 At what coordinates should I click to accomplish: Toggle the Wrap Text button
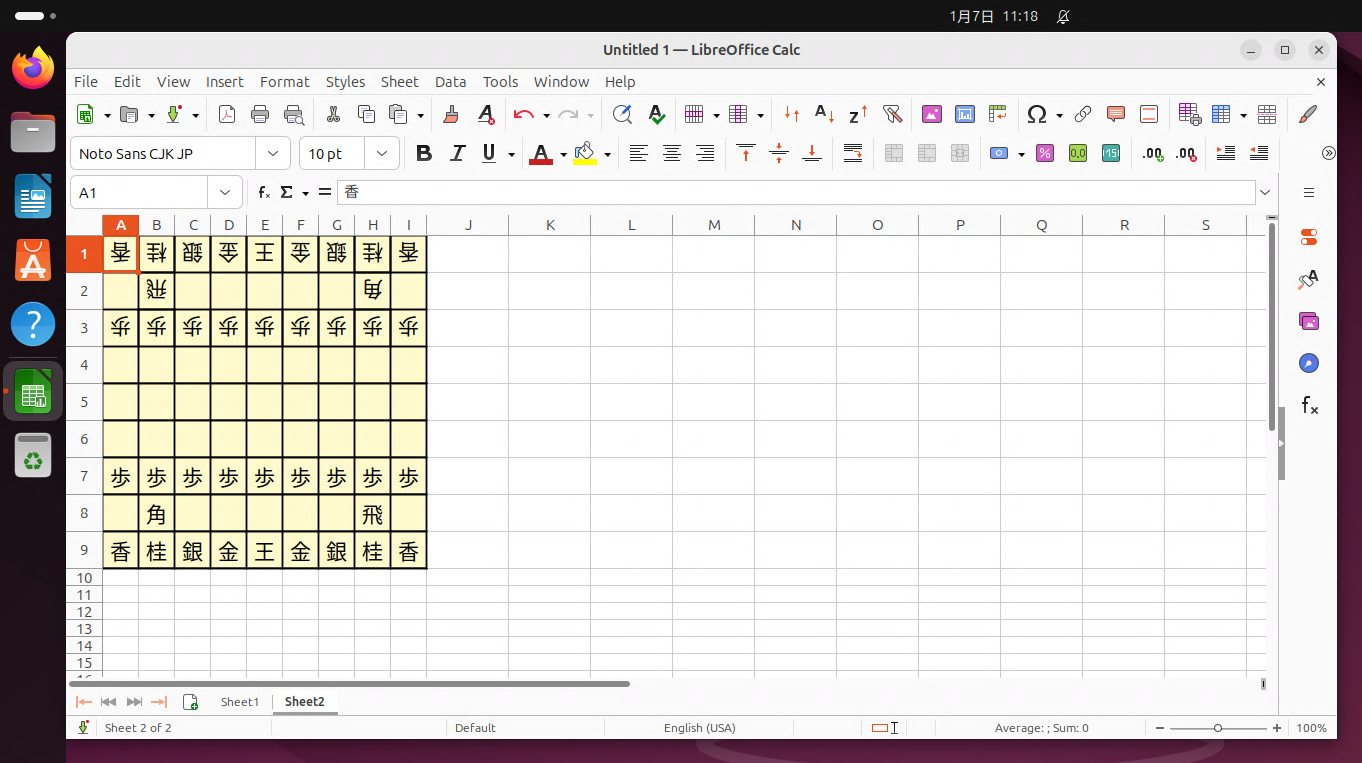pyautogui.click(x=853, y=153)
